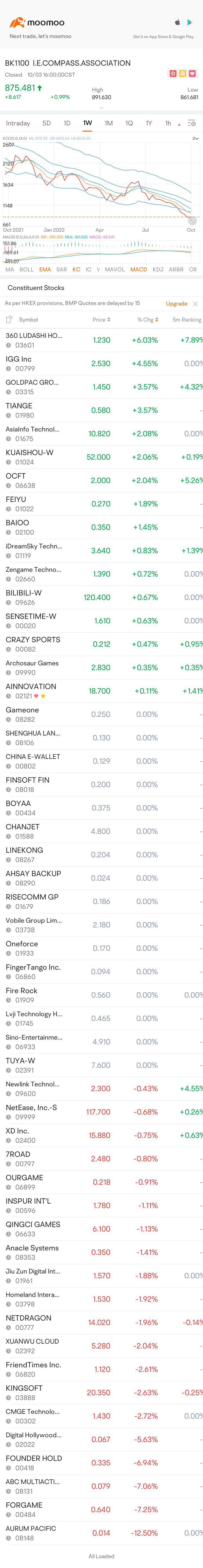Switch to the Intraday chart tab

point(18,123)
